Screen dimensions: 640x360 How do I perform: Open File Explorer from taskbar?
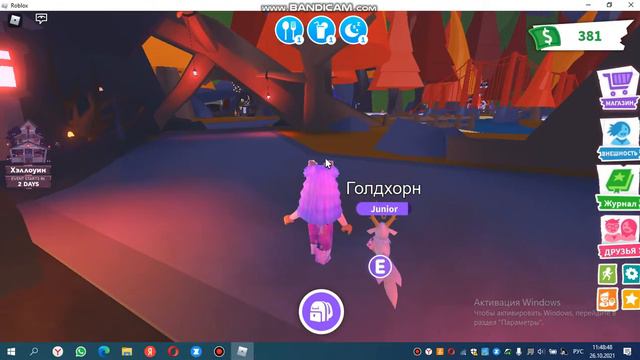[127, 351]
